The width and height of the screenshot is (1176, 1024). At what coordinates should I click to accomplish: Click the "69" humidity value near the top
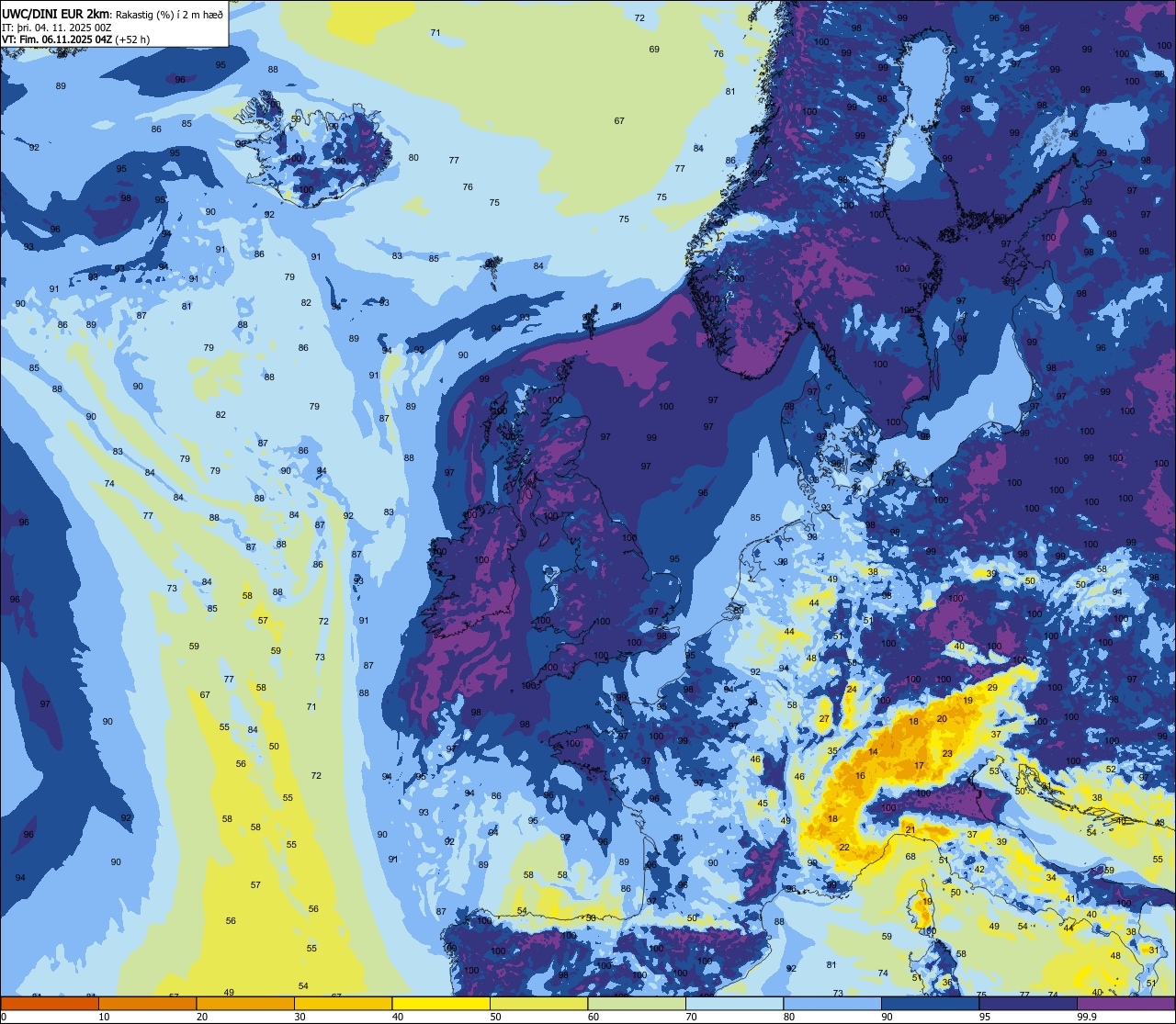pyautogui.click(x=654, y=49)
